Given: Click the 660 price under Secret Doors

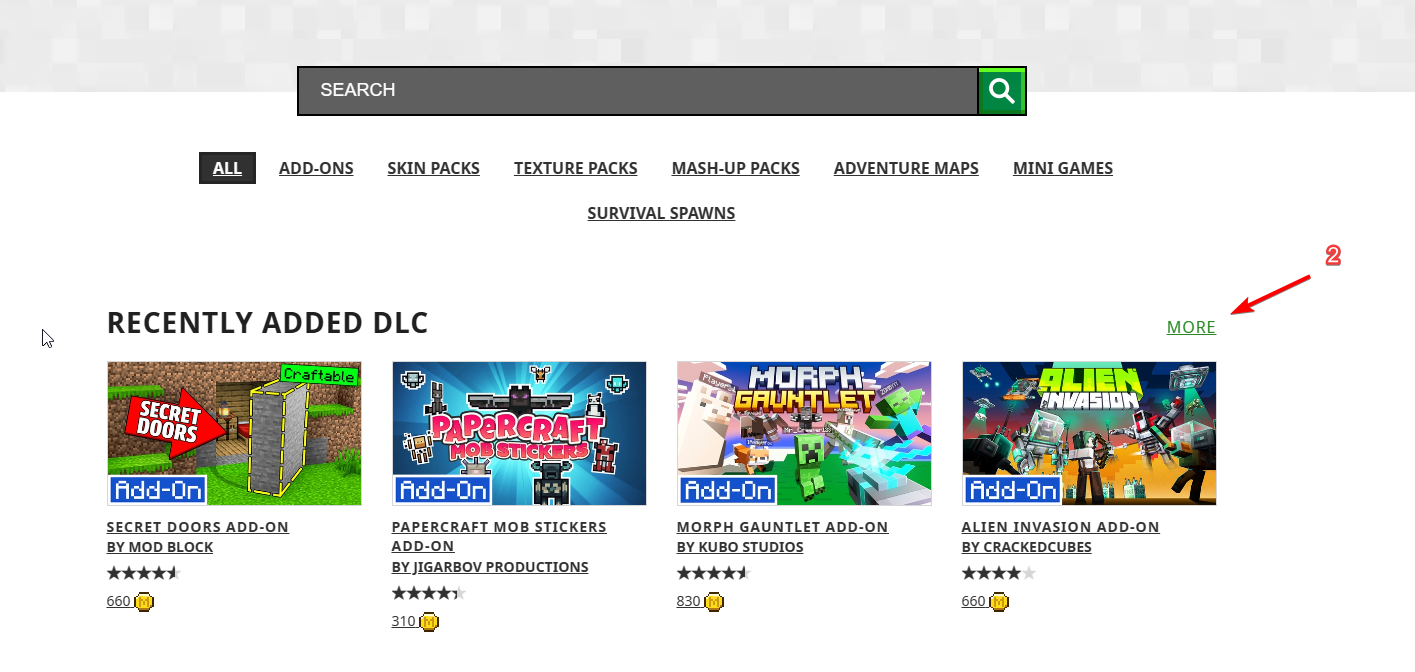Looking at the screenshot, I should pos(119,601).
